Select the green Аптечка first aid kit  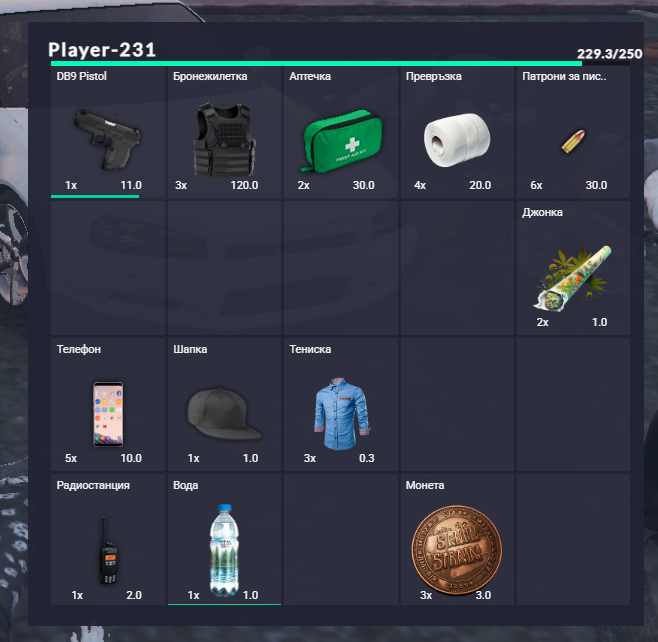coord(341,141)
